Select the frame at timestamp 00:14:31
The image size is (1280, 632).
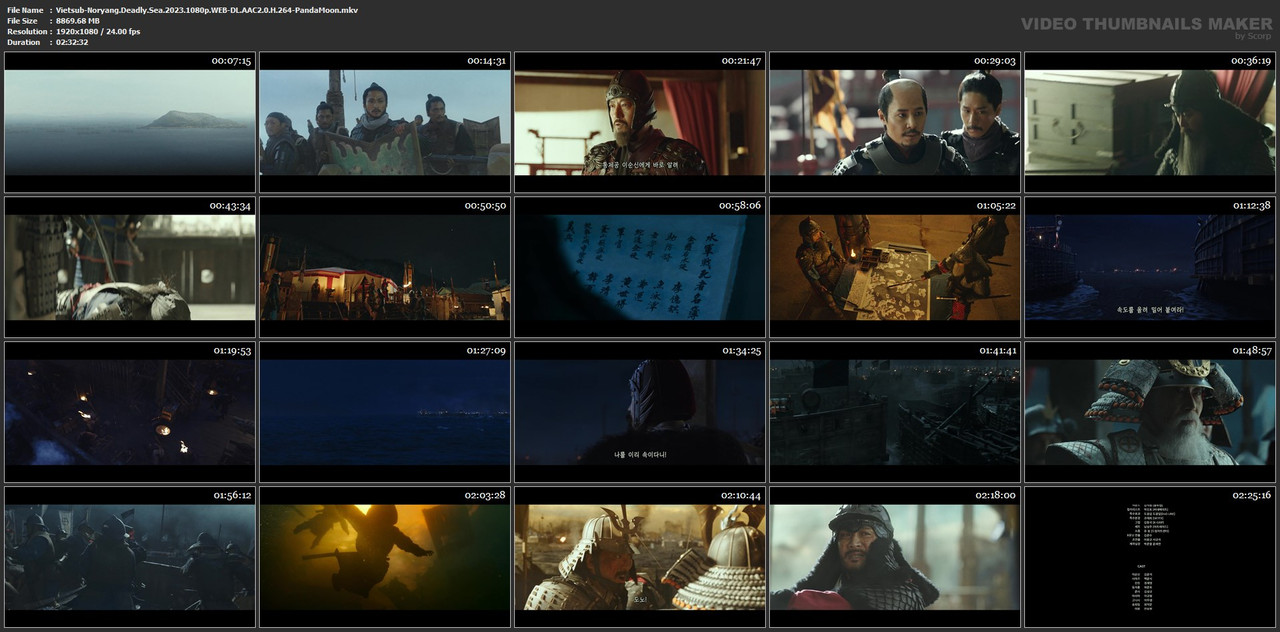tap(385, 122)
